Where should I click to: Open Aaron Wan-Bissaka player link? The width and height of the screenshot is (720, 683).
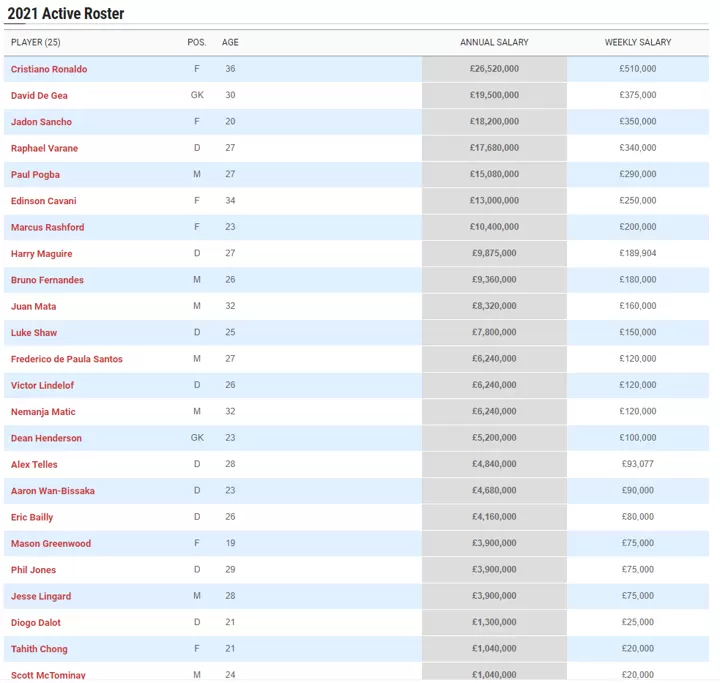click(x=53, y=491)
